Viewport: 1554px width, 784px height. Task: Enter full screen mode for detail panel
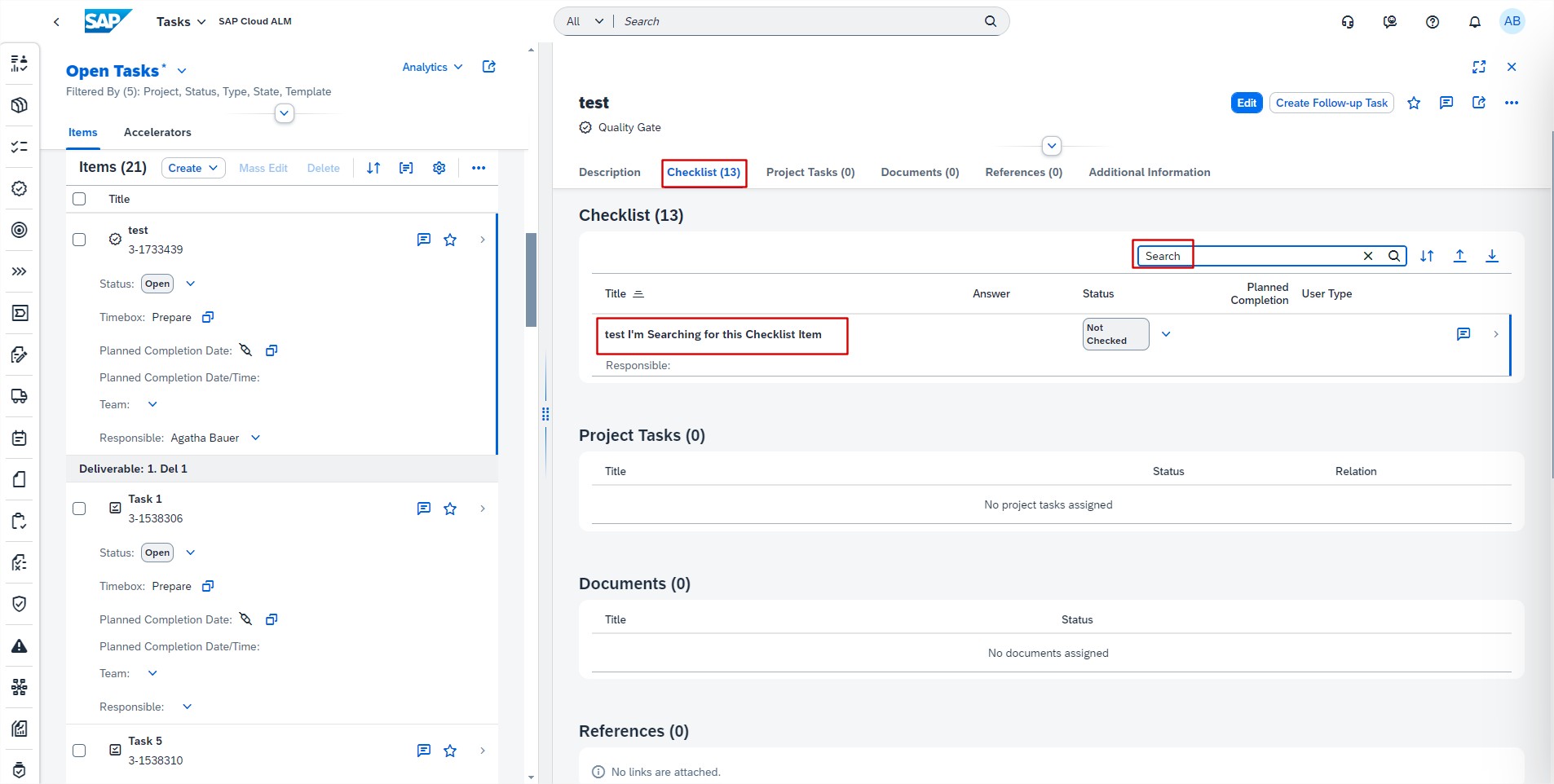coord(1479,67)
